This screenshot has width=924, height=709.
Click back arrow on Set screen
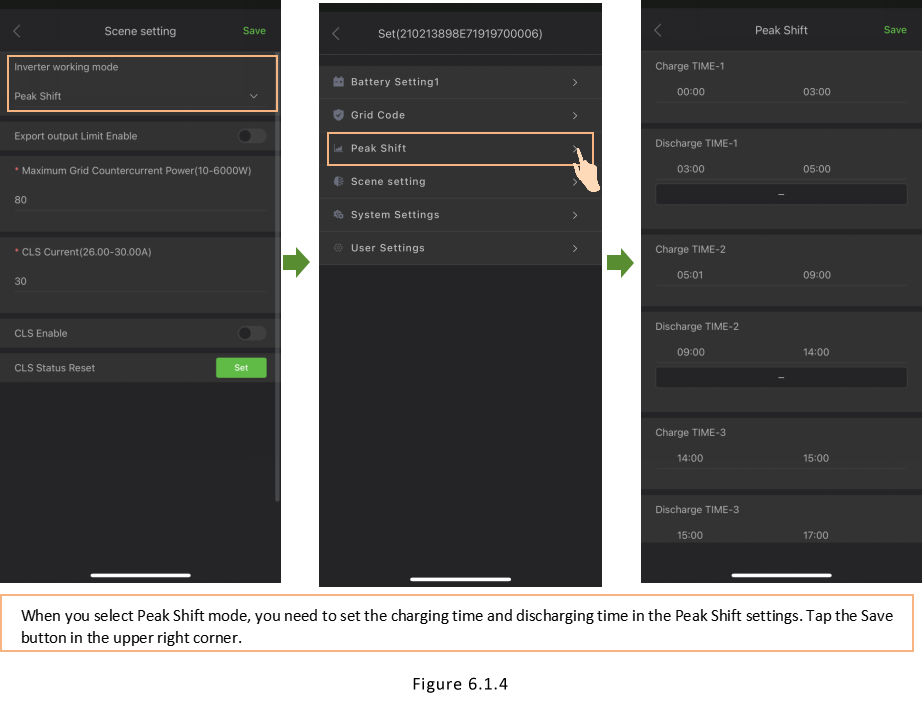coord(336,34)
